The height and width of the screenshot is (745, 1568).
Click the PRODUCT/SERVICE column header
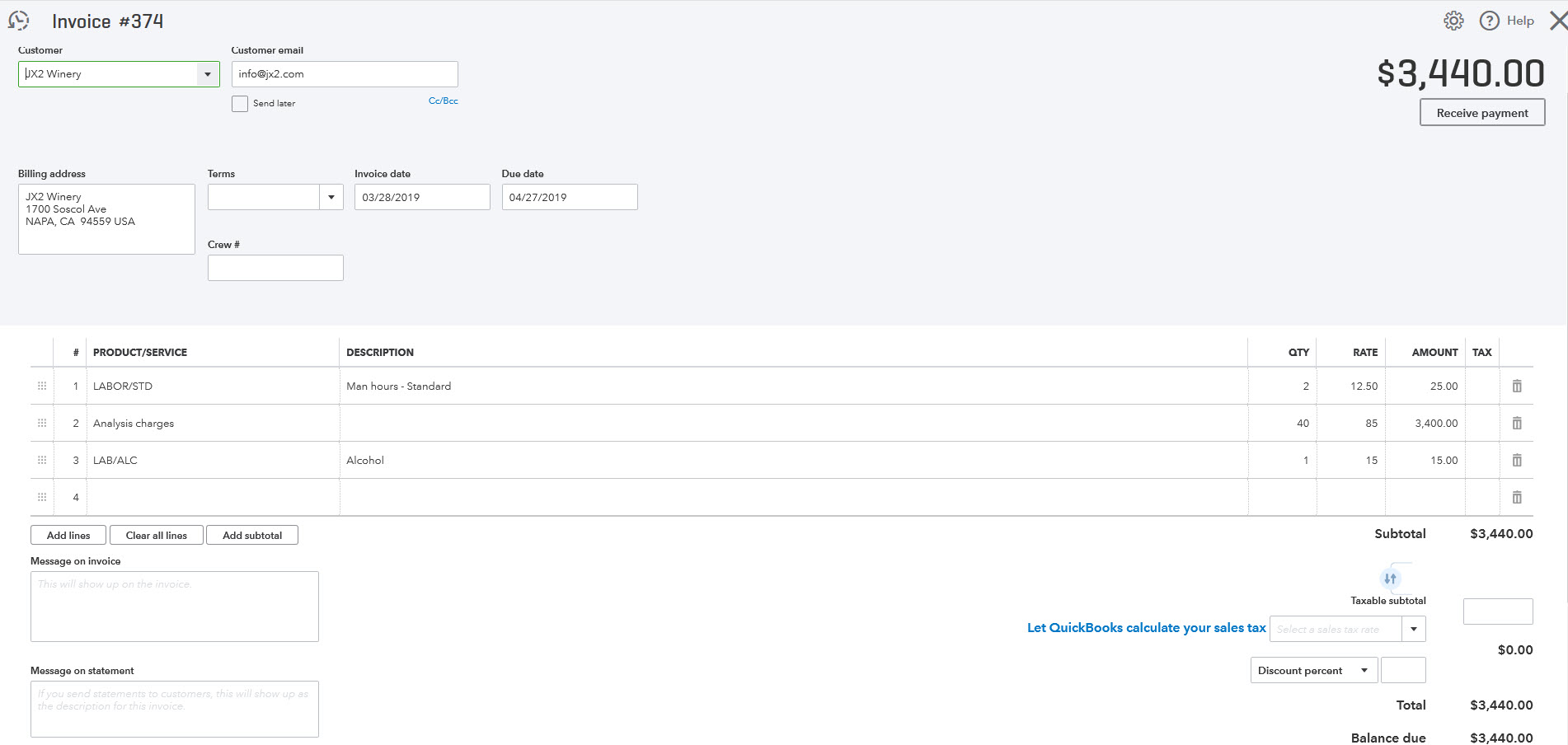coord(140,352)
